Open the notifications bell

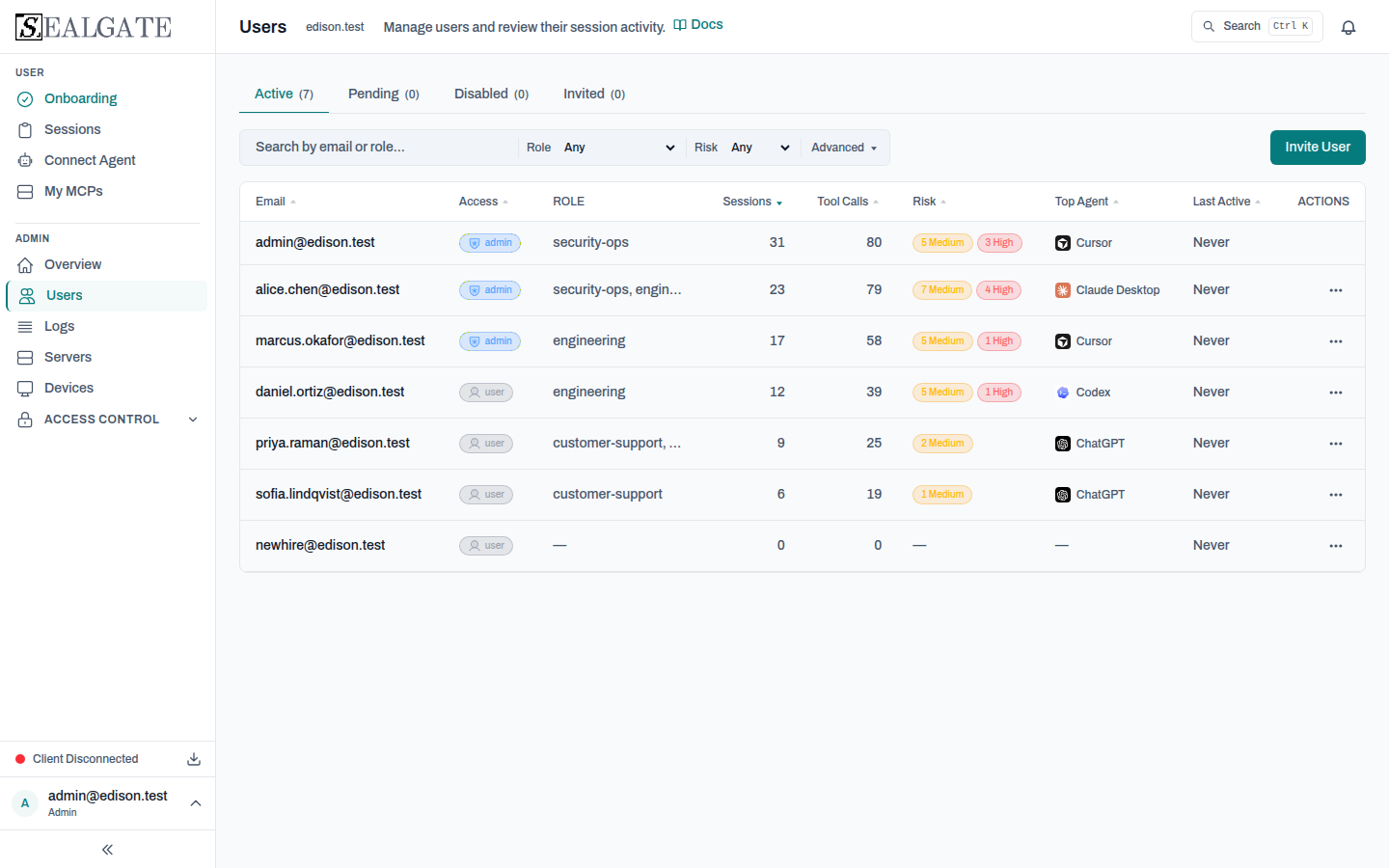tap(1348, 27)
